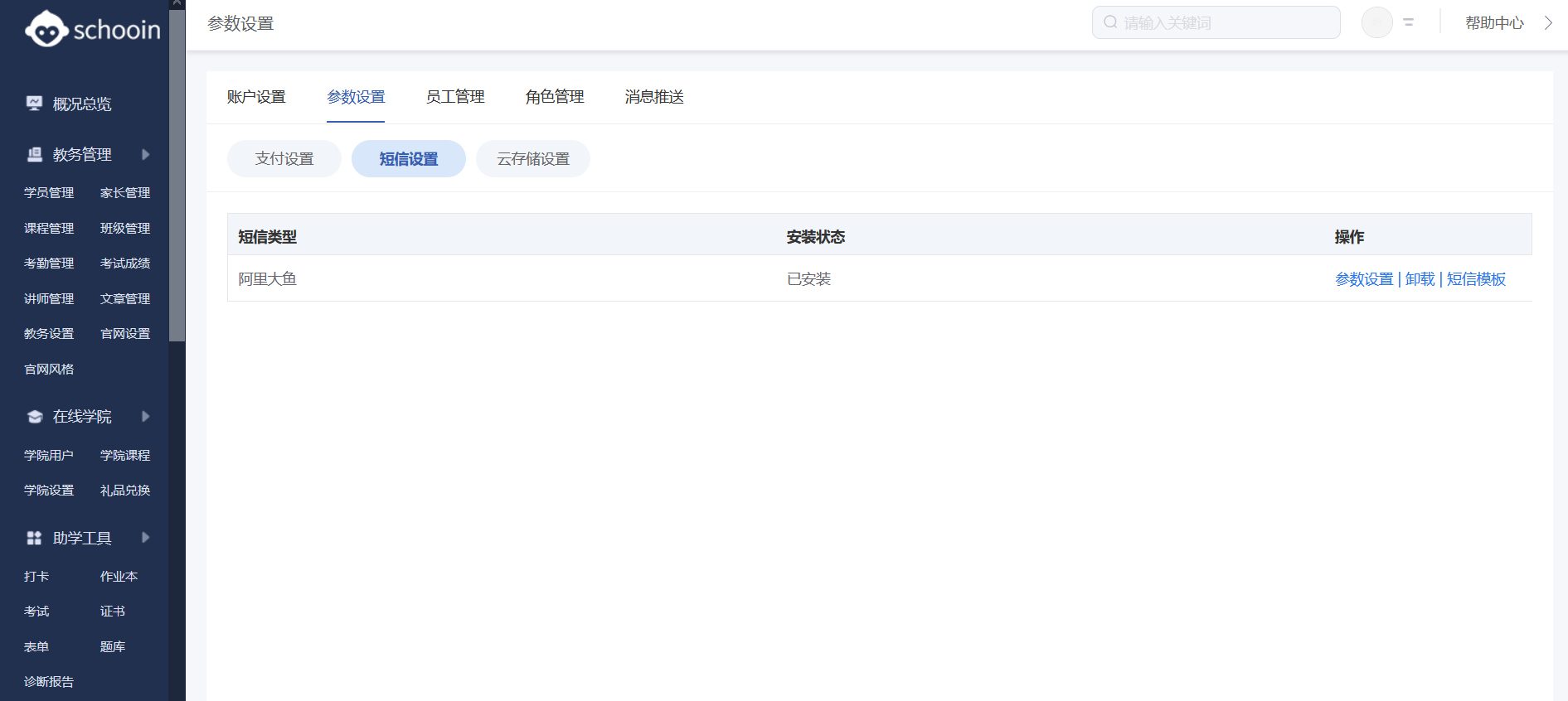Open 证书 in the sidebar
The height and width of the screenshot is (701, 1568).
coord(113,612)
